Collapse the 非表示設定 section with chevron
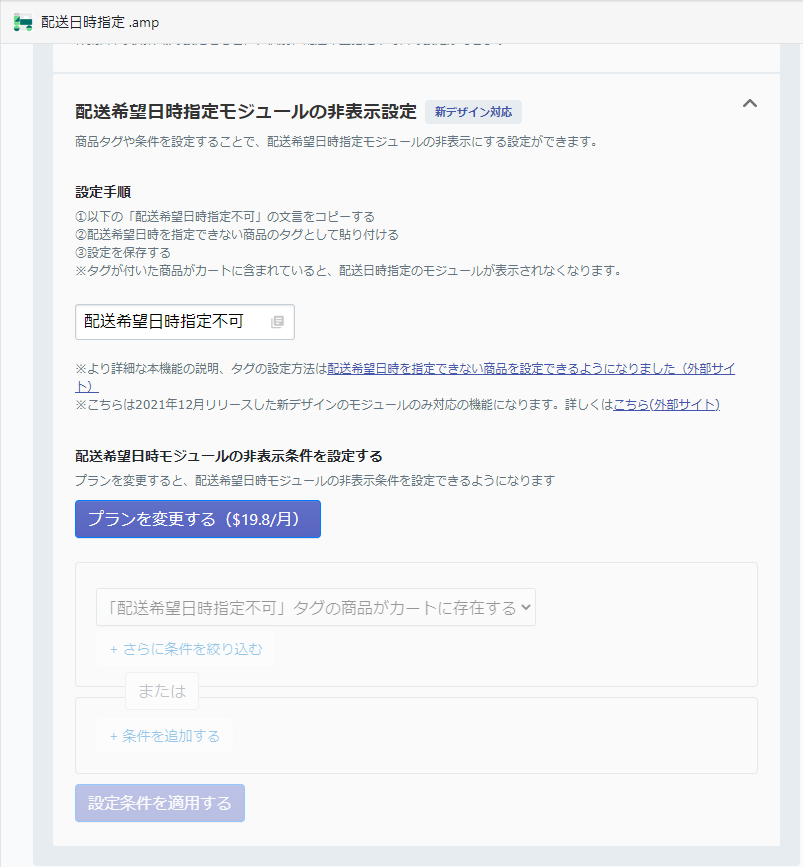Viewport: 803px width, 867px height. 749,103
